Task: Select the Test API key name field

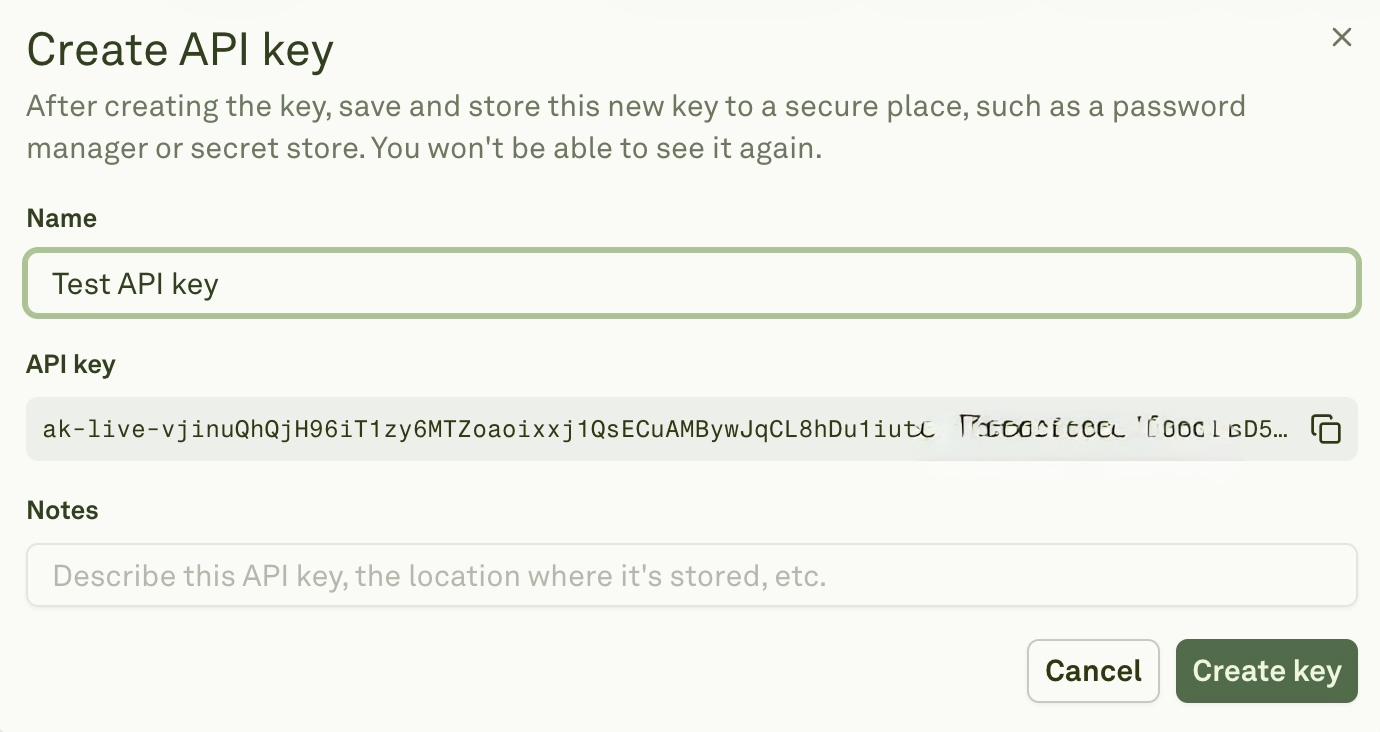Action: (690, 283)
